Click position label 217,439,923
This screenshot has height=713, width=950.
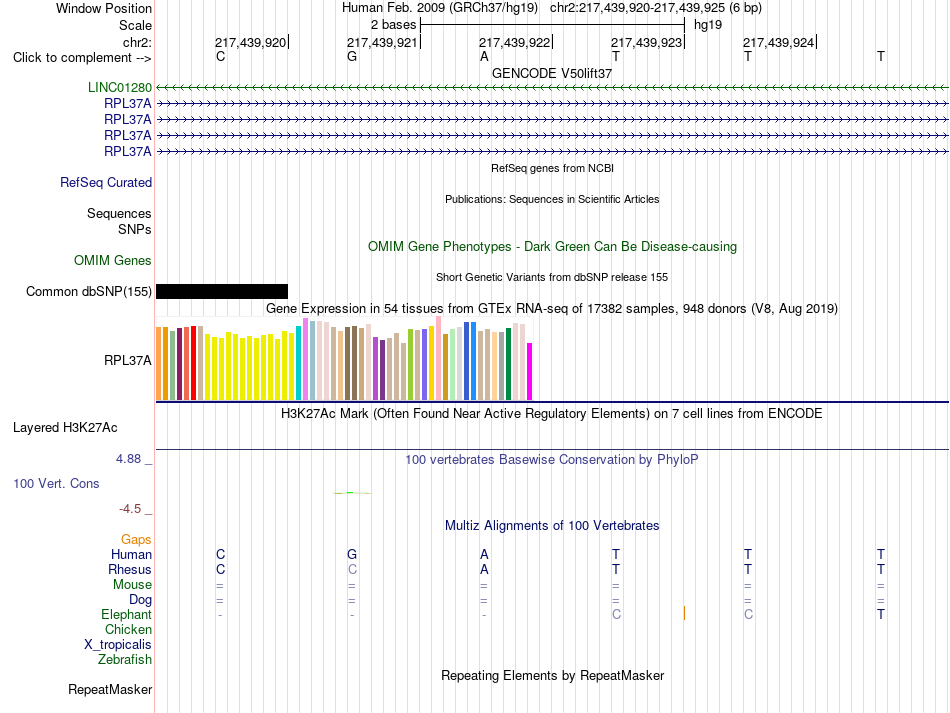pos(646,42)
